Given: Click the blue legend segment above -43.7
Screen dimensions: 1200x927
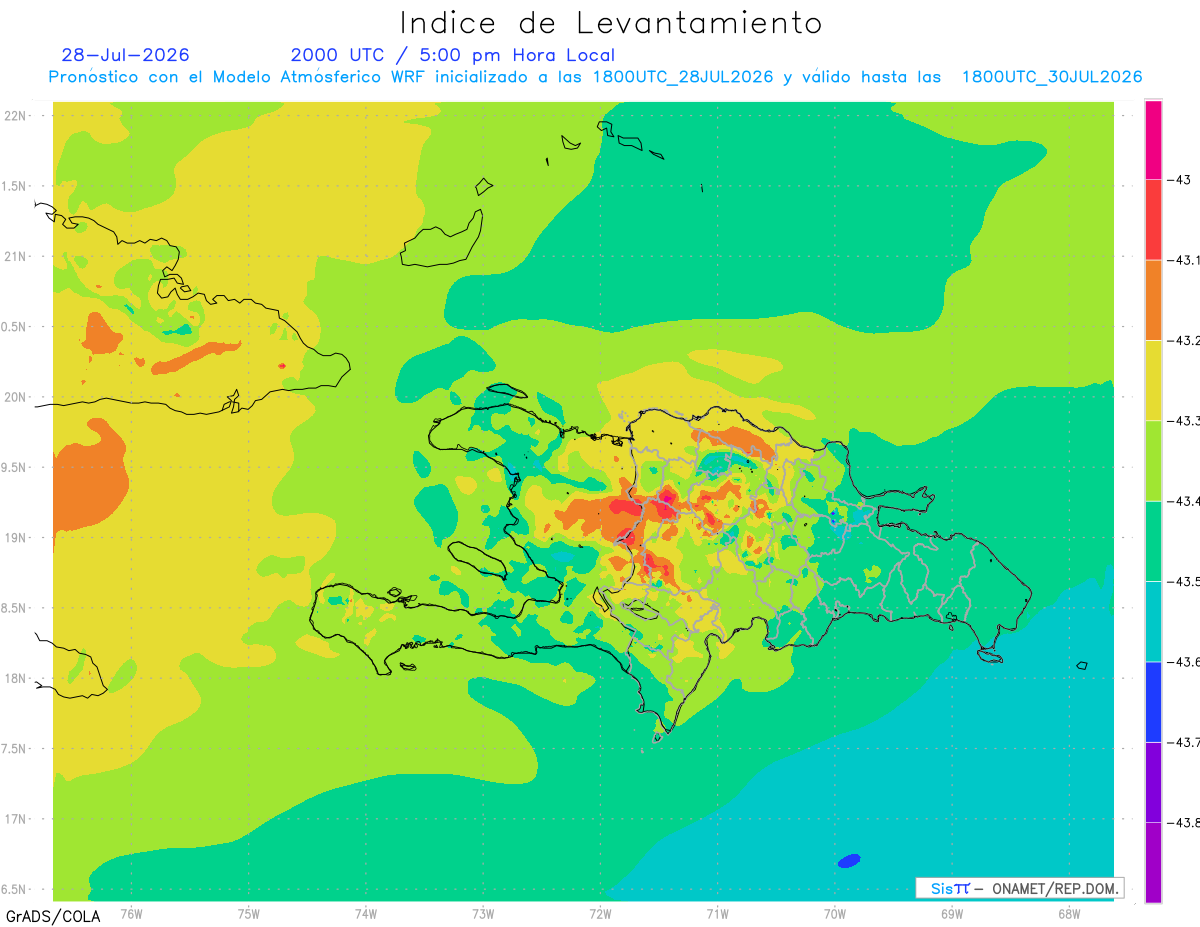Looking at the screenshot, I should pos(1153,702).
